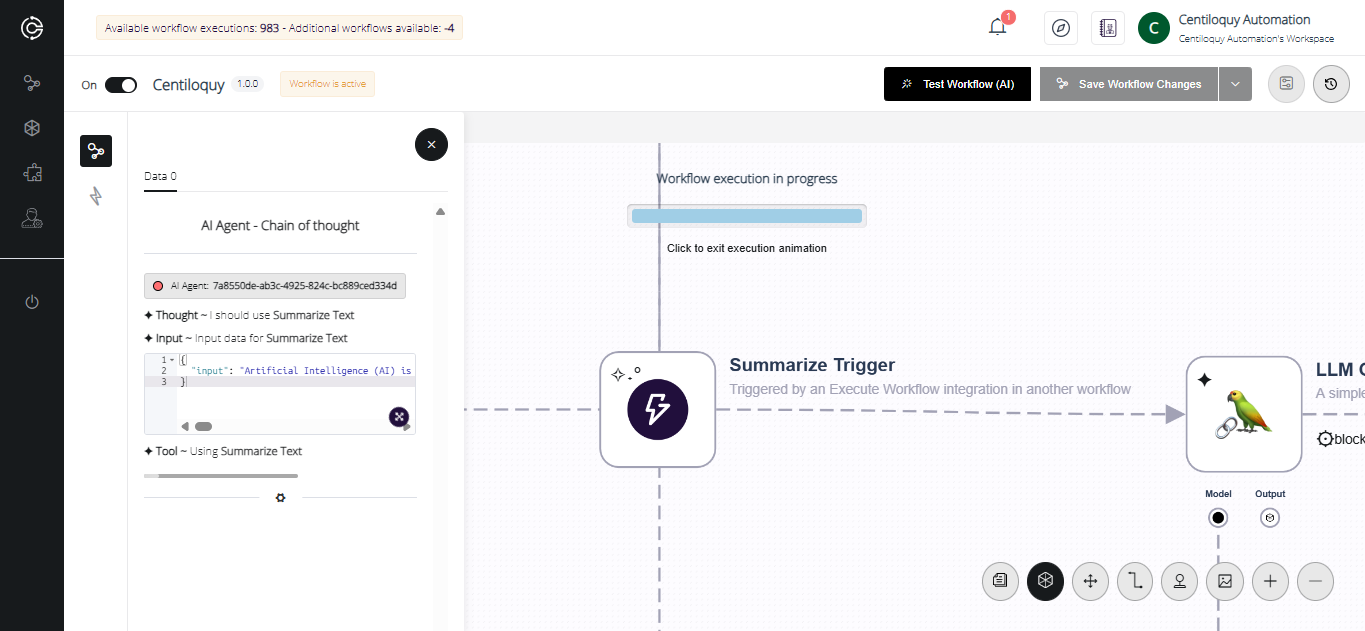Open the puzzle-piece integrations icon in the sidebar

[x=32, y=173]
